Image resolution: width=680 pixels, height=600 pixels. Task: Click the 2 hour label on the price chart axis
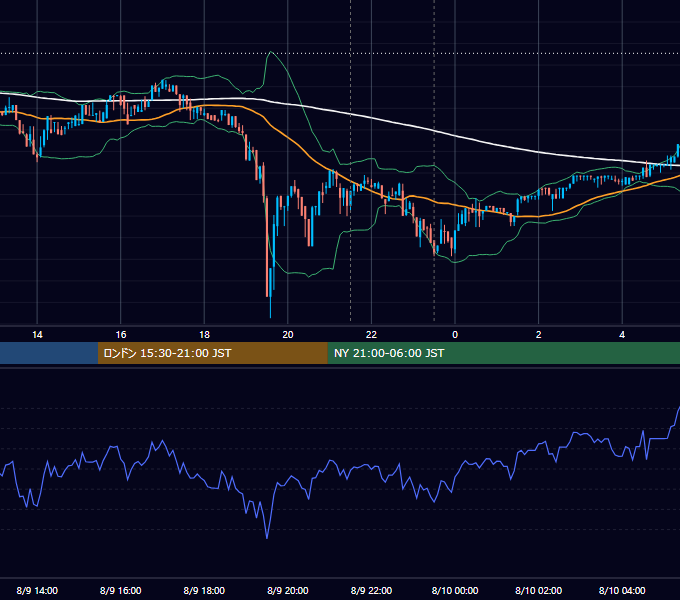[539, 335]
